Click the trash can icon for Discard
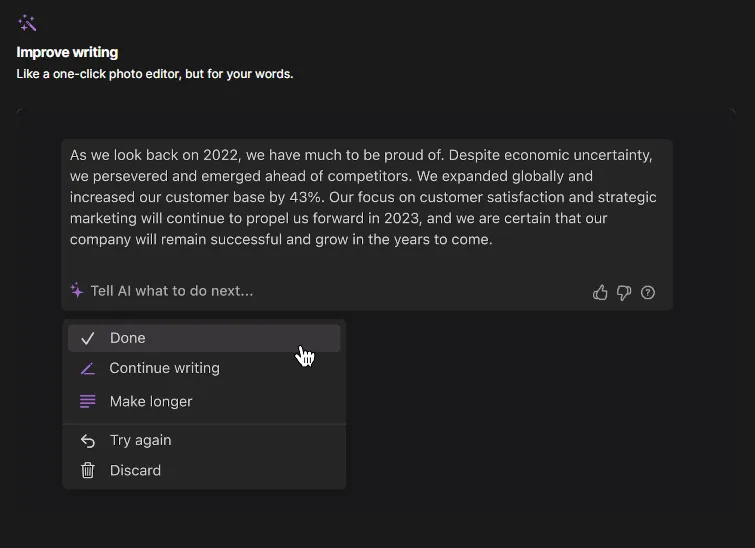Image resolution: width=755 pixels, height=548 pixels. pyautogui.click(x=88, y=470)
